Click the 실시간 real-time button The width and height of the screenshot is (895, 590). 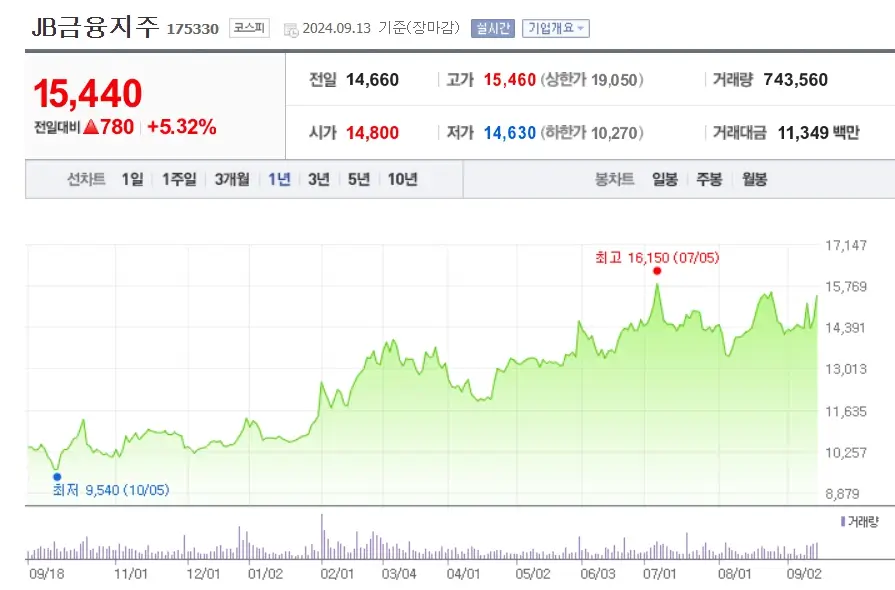click(491, 27)
